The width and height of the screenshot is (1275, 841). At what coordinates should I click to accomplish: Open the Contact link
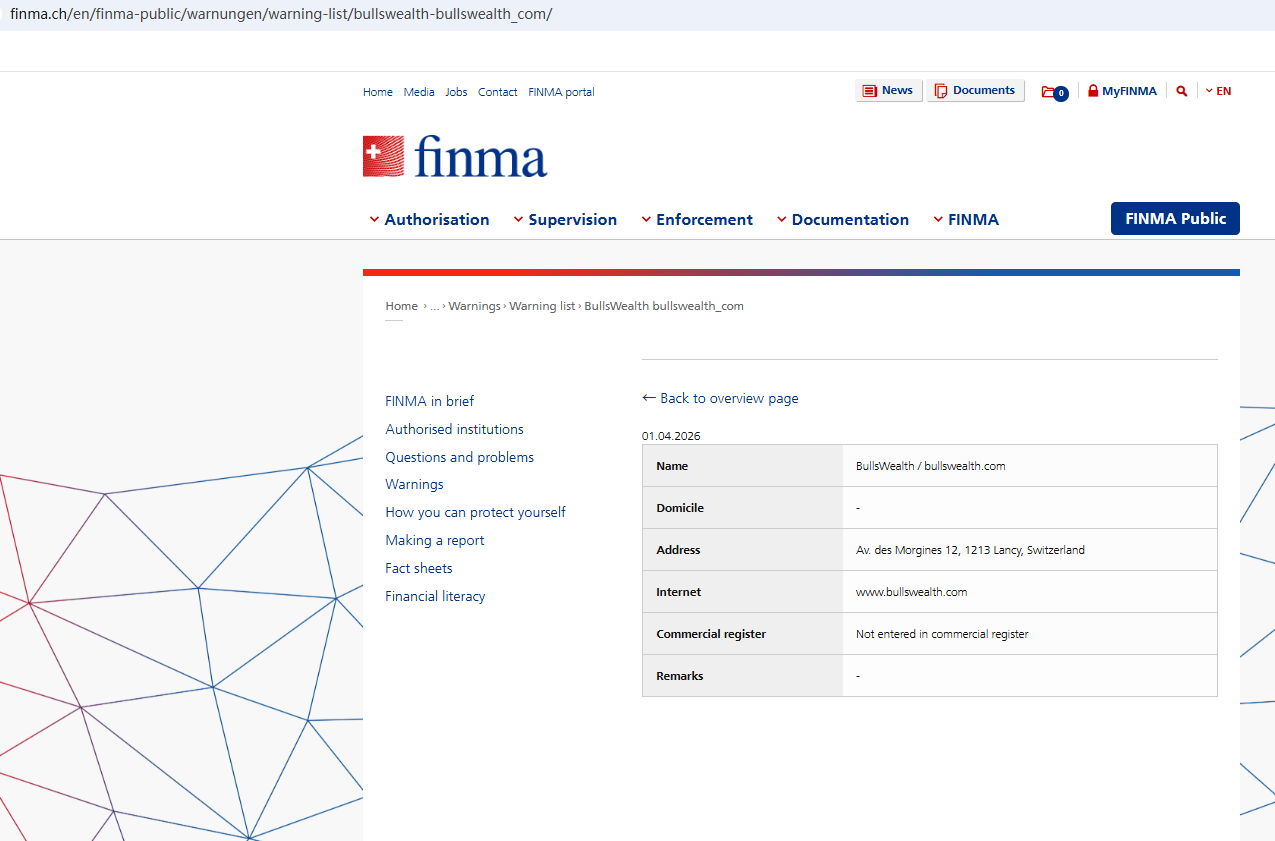click(498, 92)
